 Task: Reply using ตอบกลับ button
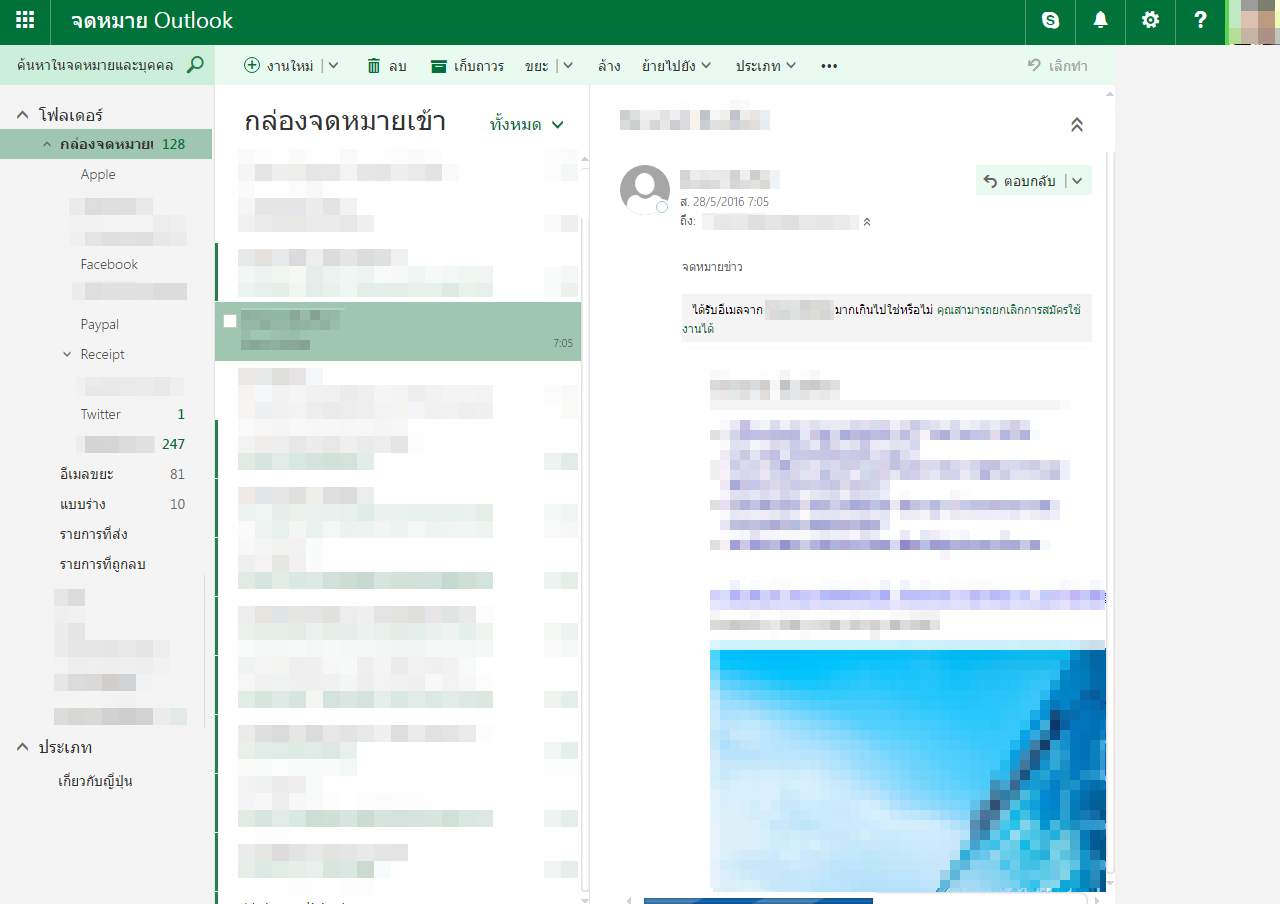click(x=1020, y=181)
